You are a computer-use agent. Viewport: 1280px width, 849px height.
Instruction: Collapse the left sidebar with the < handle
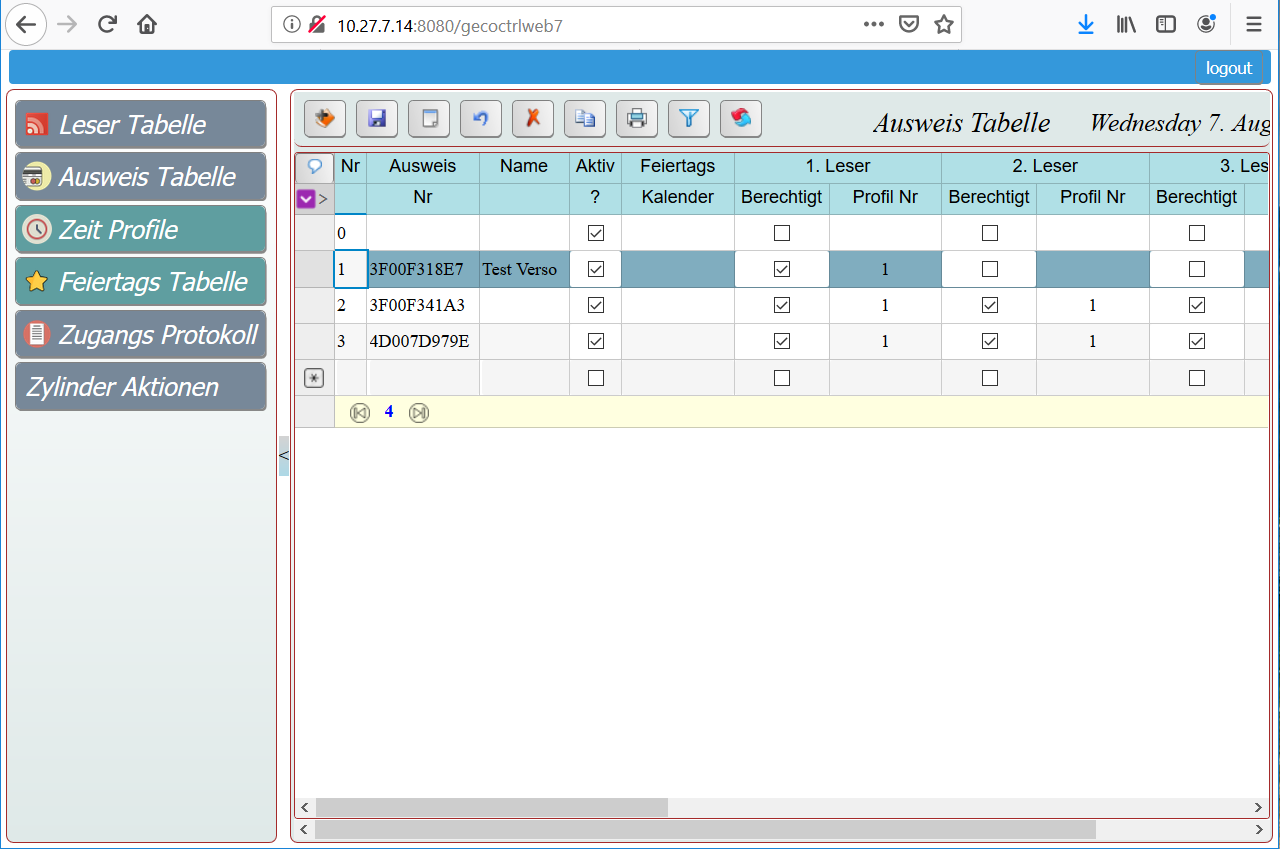(x=283, y=456)
